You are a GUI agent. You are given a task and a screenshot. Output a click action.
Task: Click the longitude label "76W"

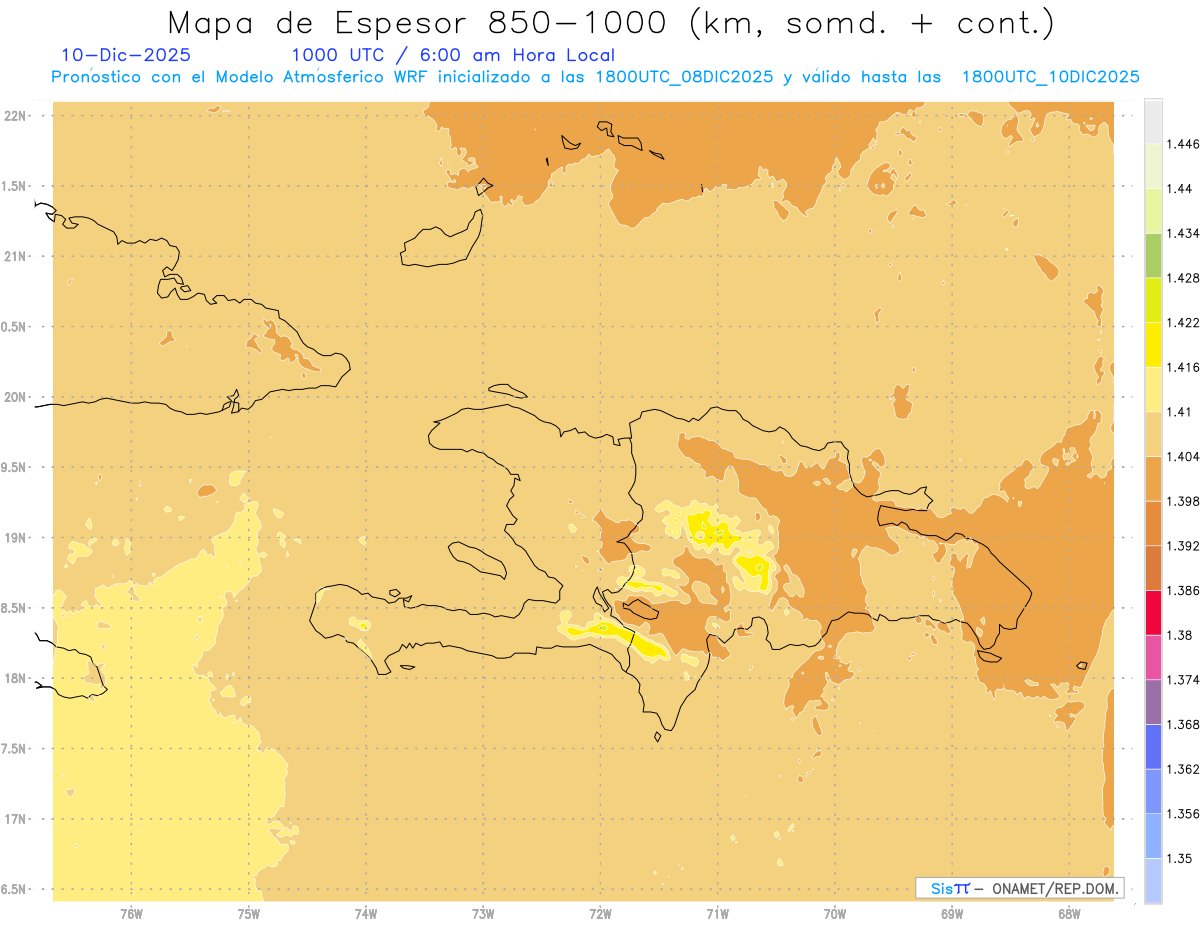pyautogui.click(x=131, y=913)
